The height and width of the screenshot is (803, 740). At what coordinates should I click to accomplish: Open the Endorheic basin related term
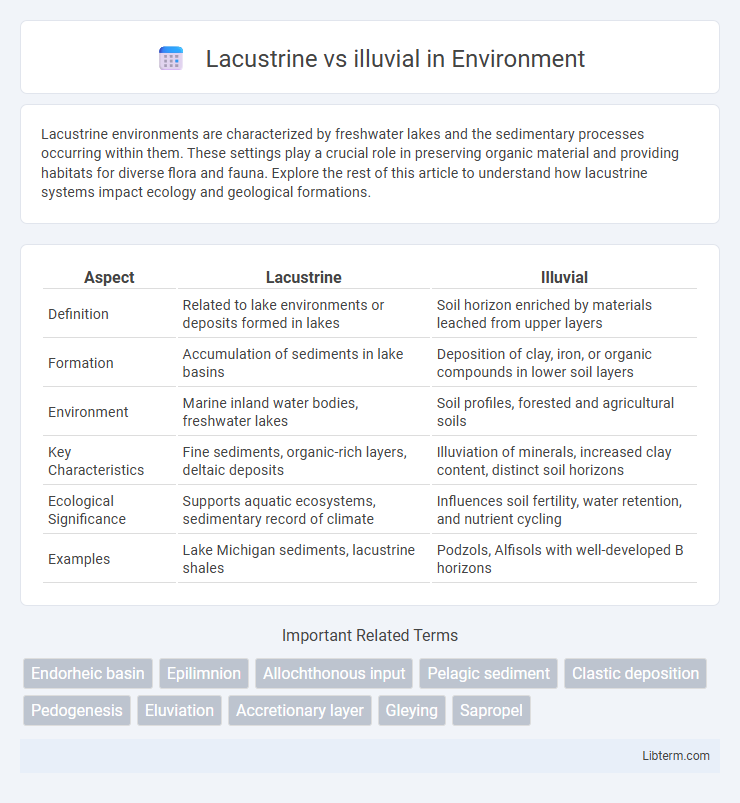88,673
